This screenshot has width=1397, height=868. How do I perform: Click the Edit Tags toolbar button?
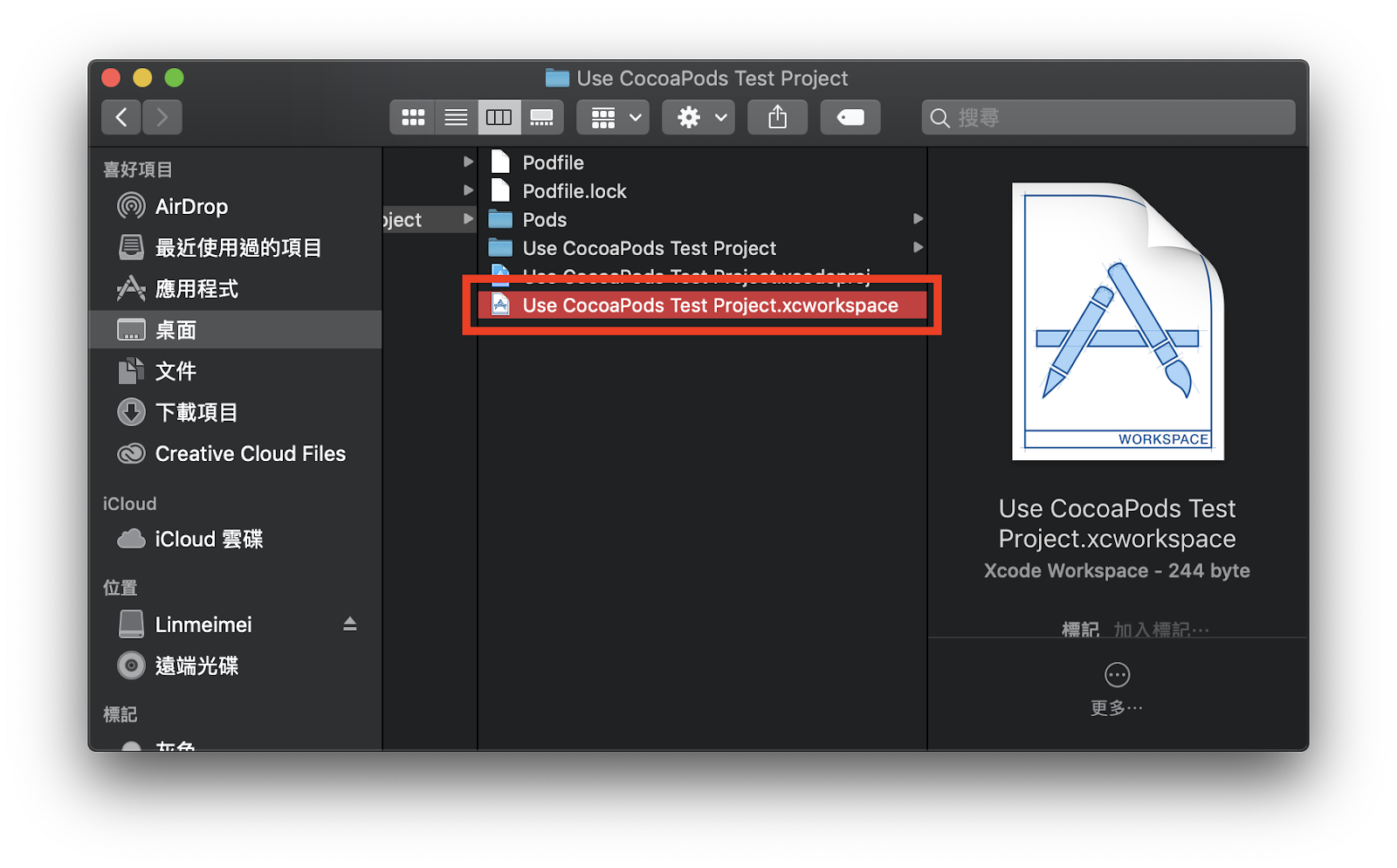pyautogui.click(x=850, y=117)
